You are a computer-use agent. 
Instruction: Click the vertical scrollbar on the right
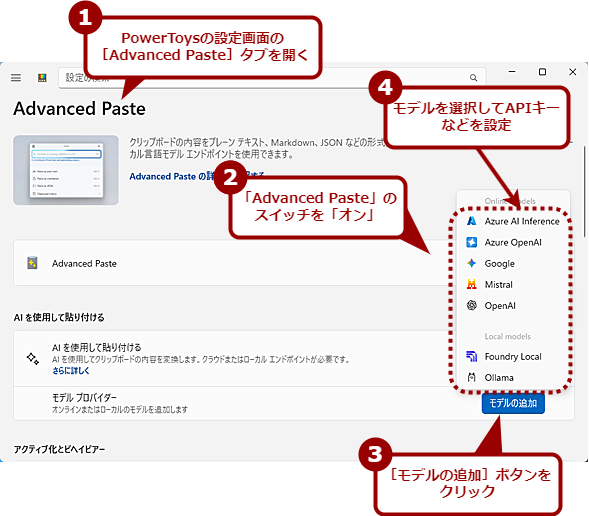coord(584,192)
